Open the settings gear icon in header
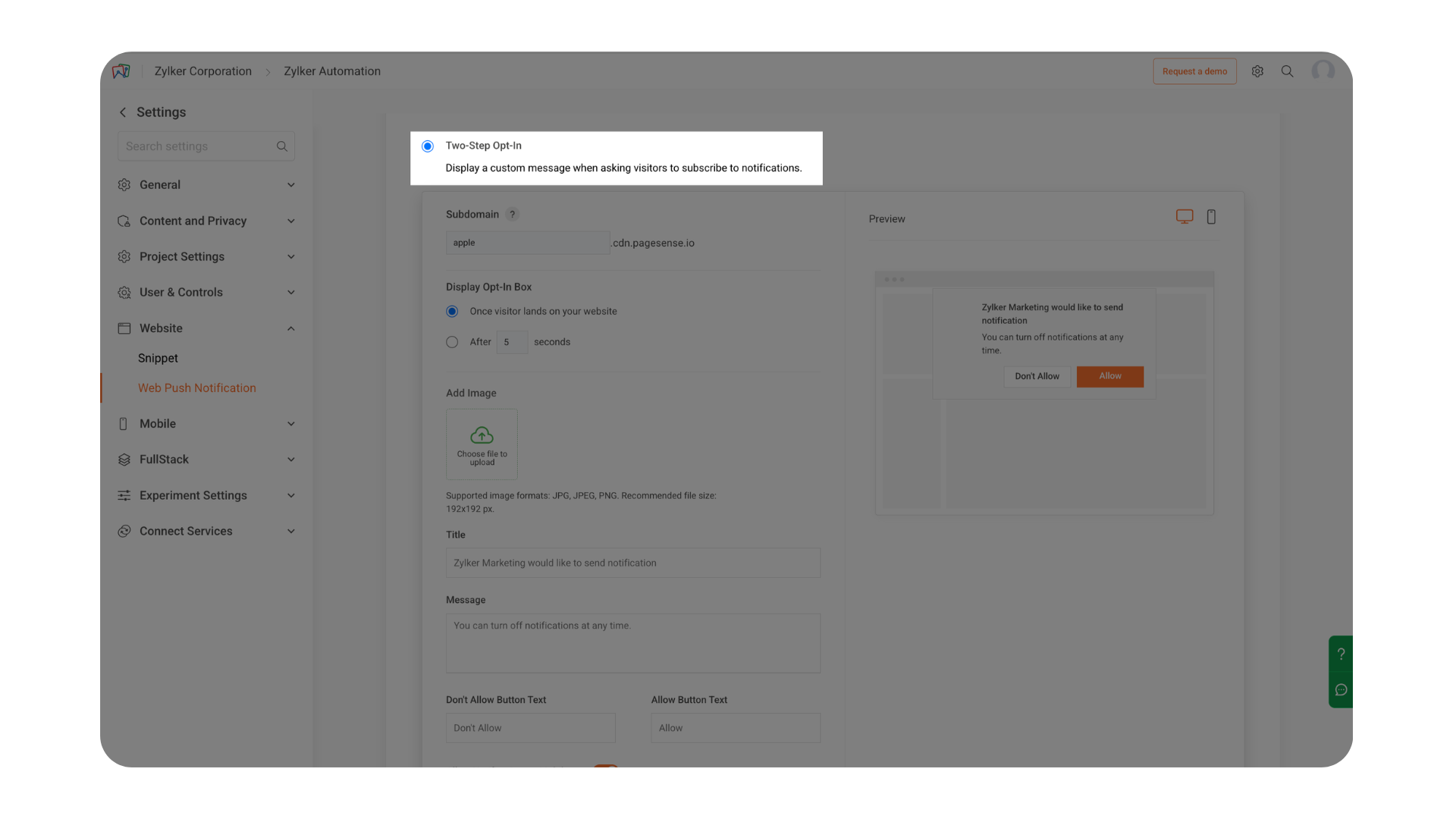1456x819 pixels. pos(1257,71)
